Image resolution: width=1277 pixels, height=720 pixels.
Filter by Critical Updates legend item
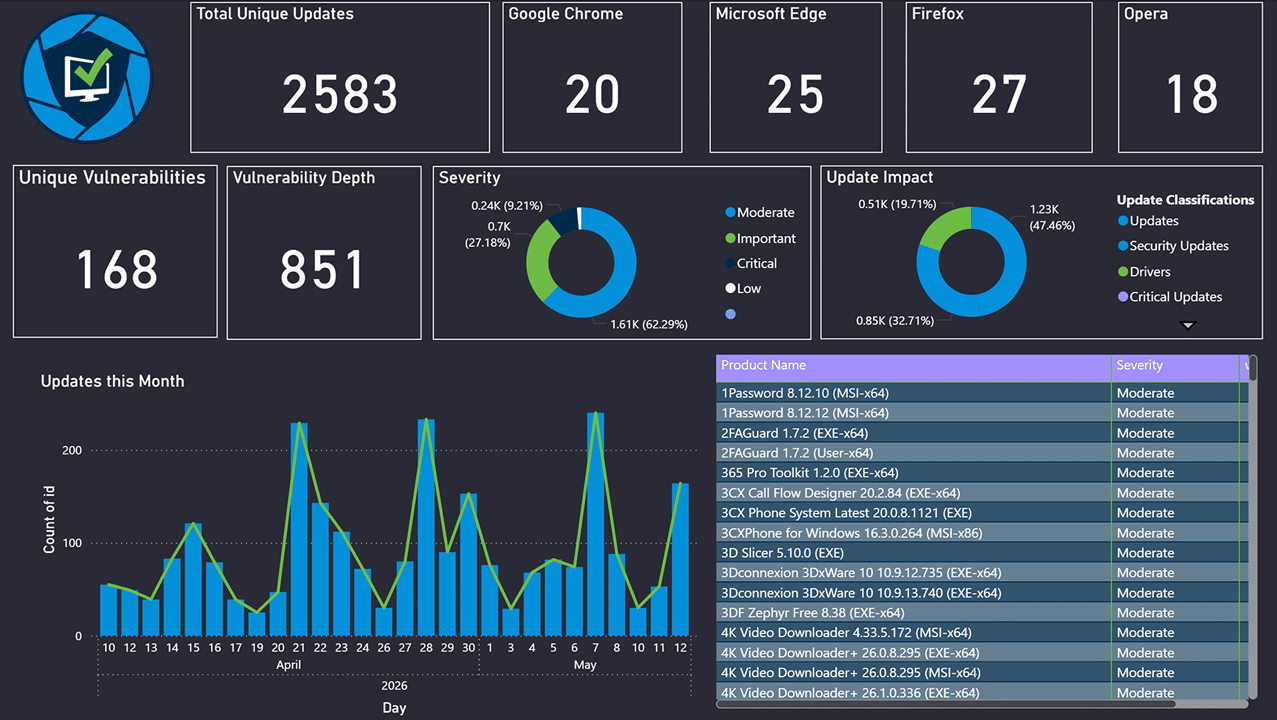[x=1170, y=296]
